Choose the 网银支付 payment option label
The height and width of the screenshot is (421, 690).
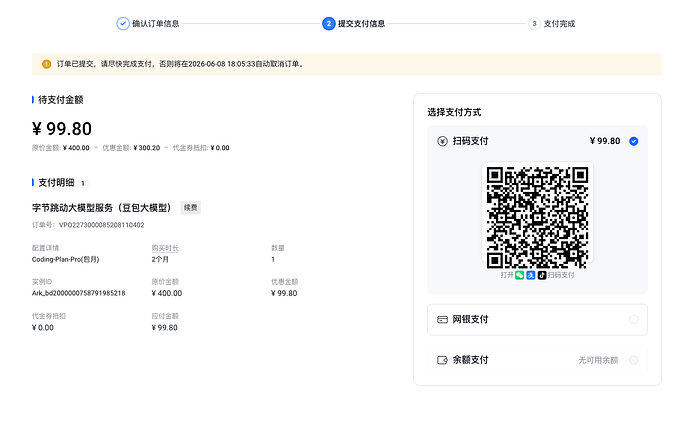(470, 319)
